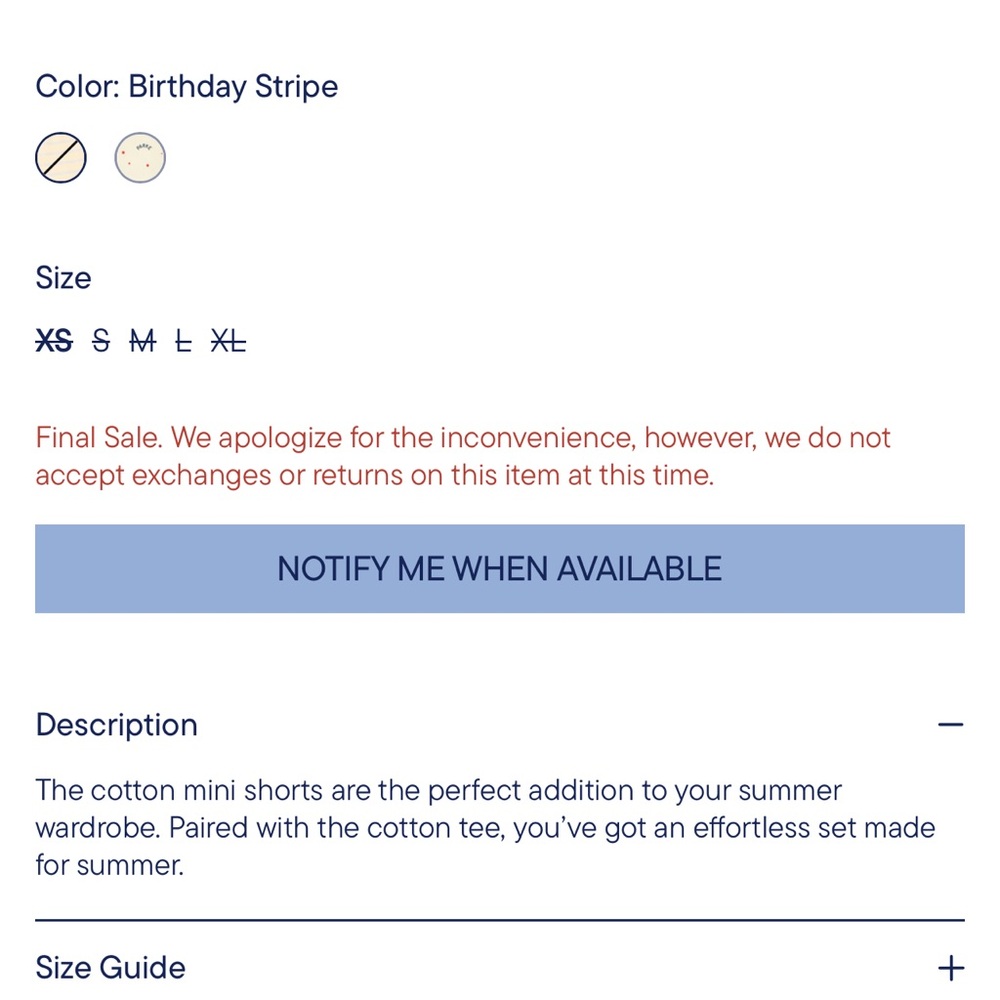The height and width of the screenshot is (1000, 1000).
Task: Select size XS
Action: (54, 342)
